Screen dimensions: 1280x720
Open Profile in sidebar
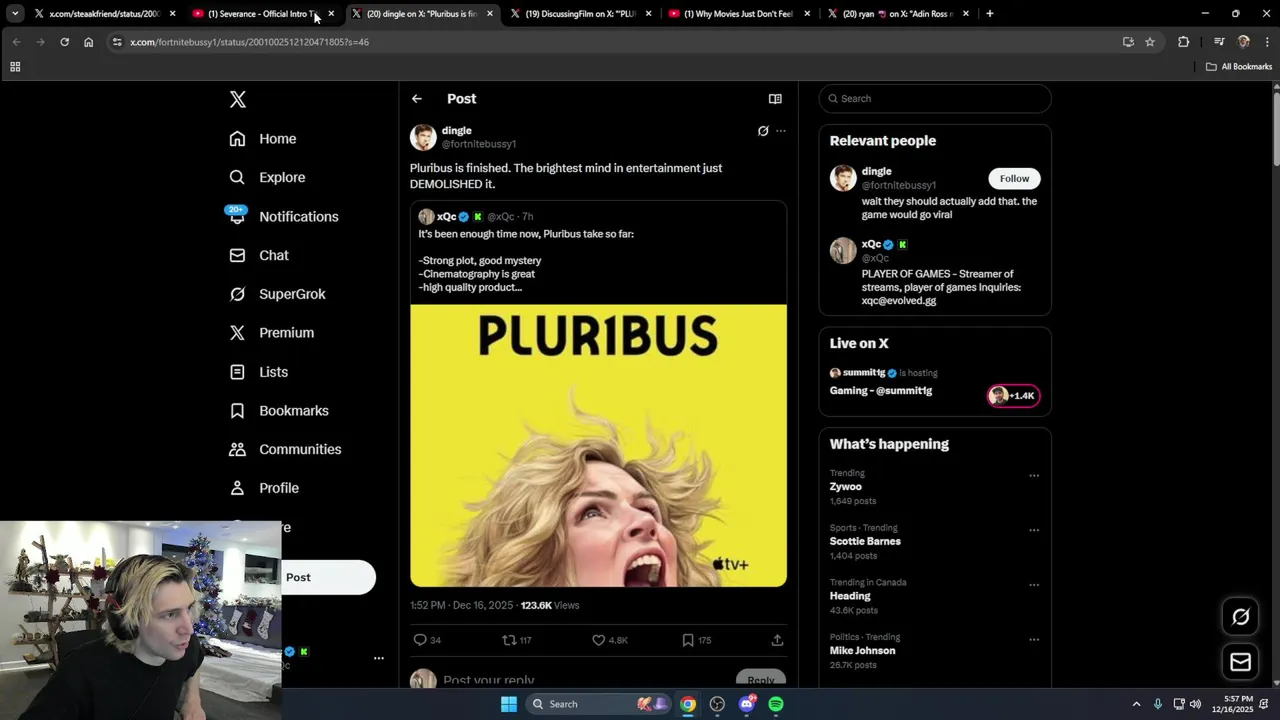[264, 488]
